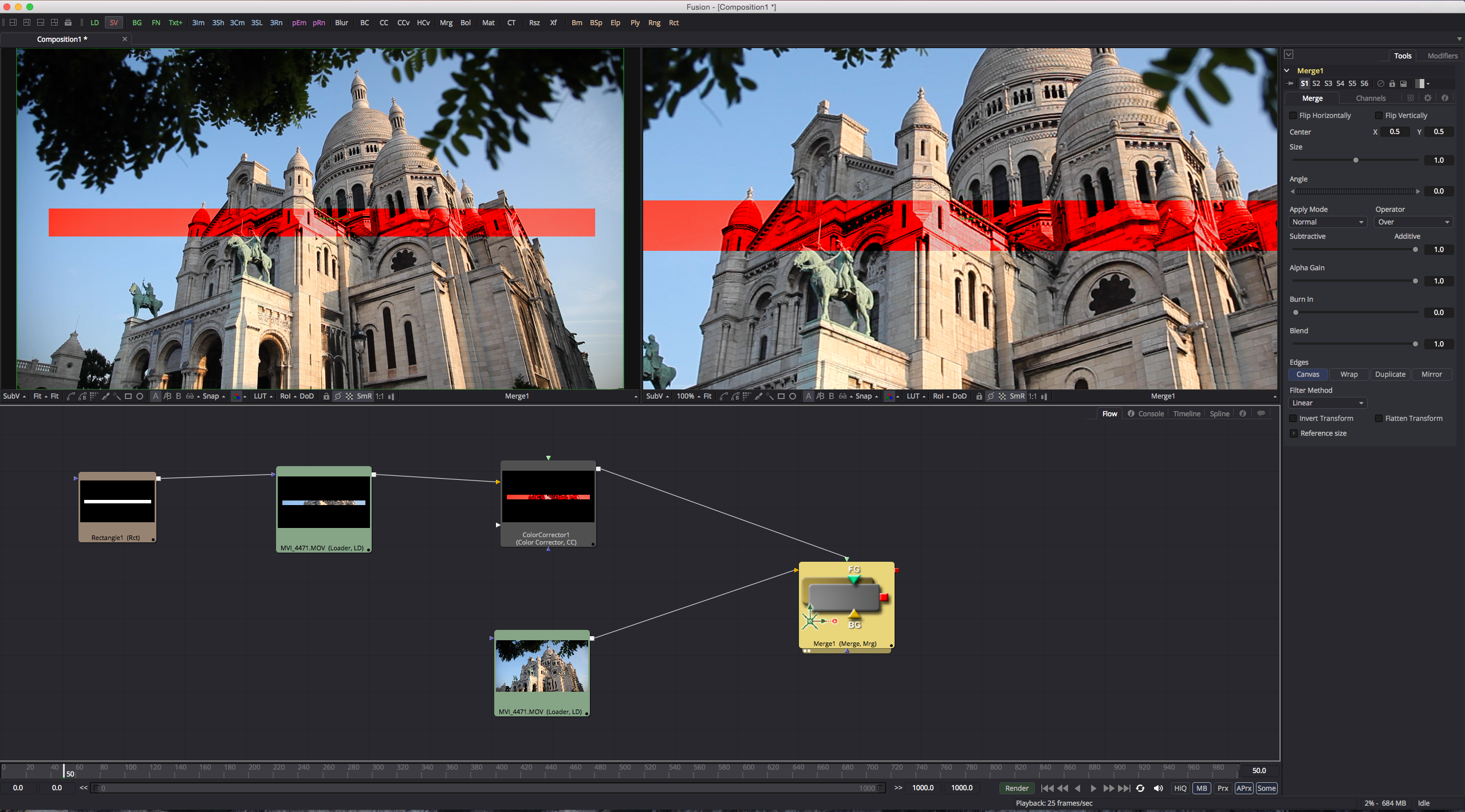Activate the color picker in left viewer toolbar
1465x812 pixels.
coord(105,396)
